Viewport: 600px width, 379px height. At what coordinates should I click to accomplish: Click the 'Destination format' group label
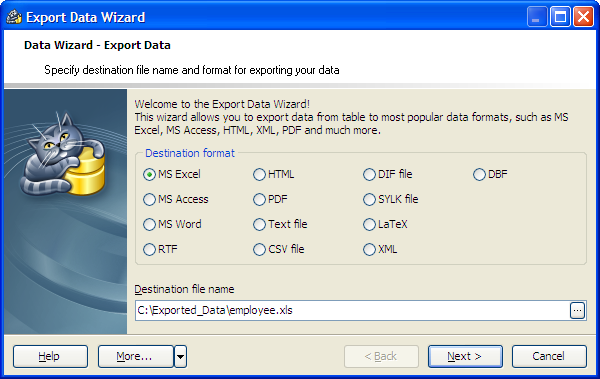[x=190, y=153]
